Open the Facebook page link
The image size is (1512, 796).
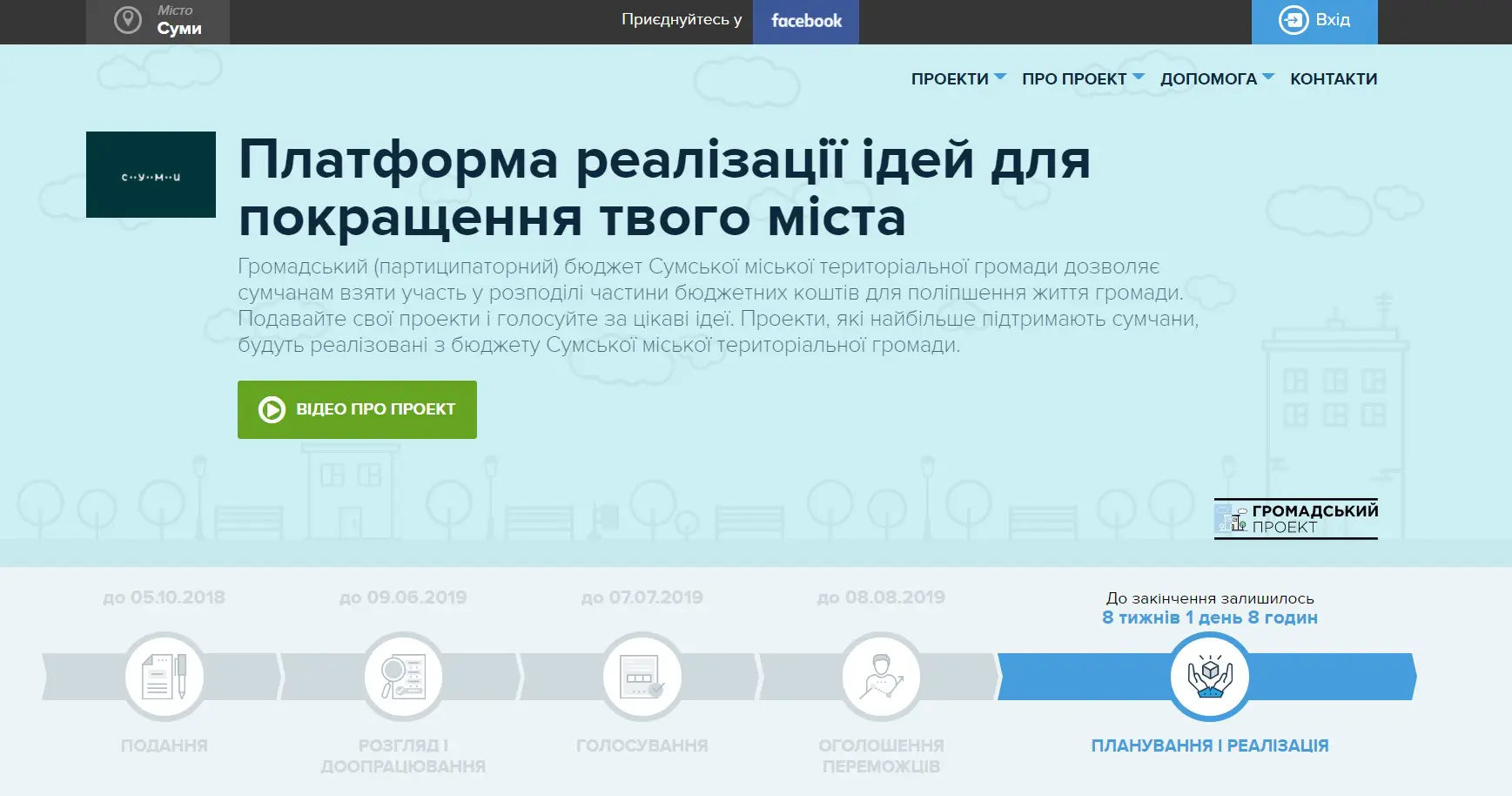pyautogui.click(x=806, y=21)
